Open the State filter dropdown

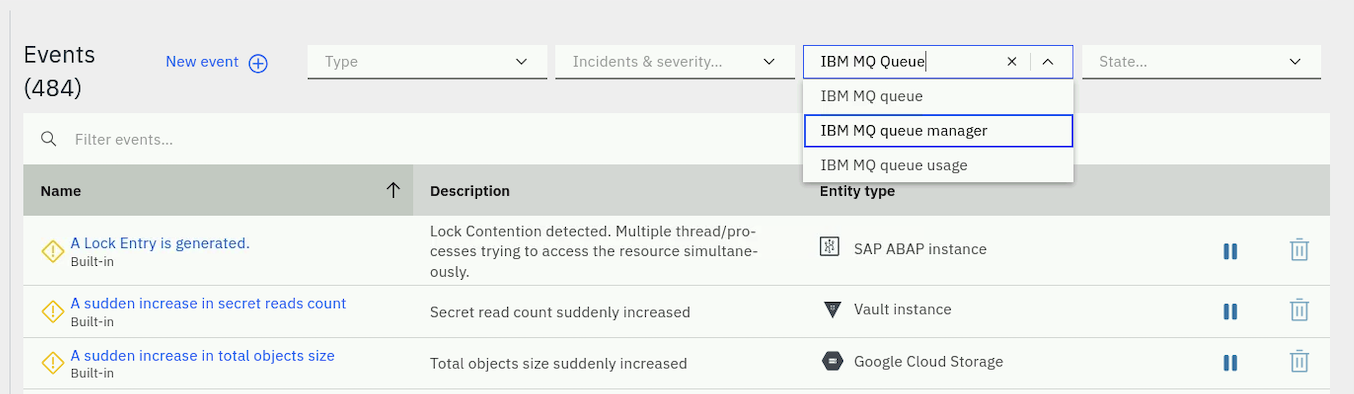[1201, 62]
